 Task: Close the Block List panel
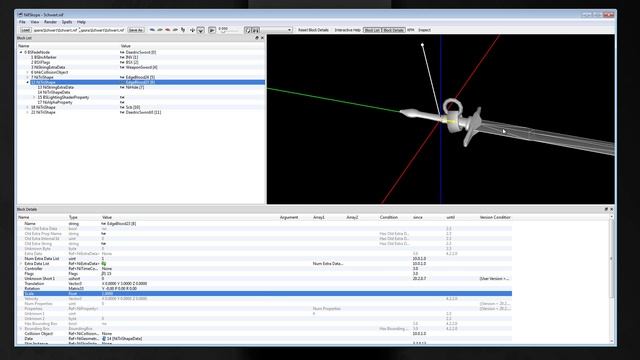[262, 38]
